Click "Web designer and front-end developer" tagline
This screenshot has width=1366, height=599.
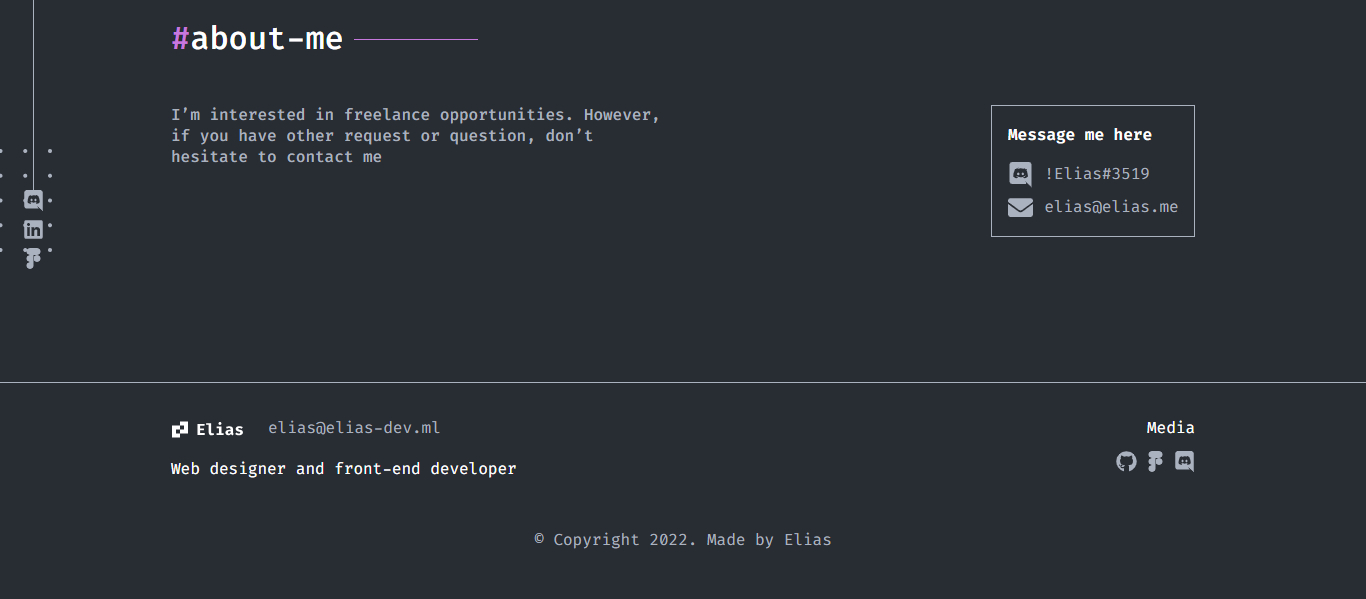tap(343, 469)
